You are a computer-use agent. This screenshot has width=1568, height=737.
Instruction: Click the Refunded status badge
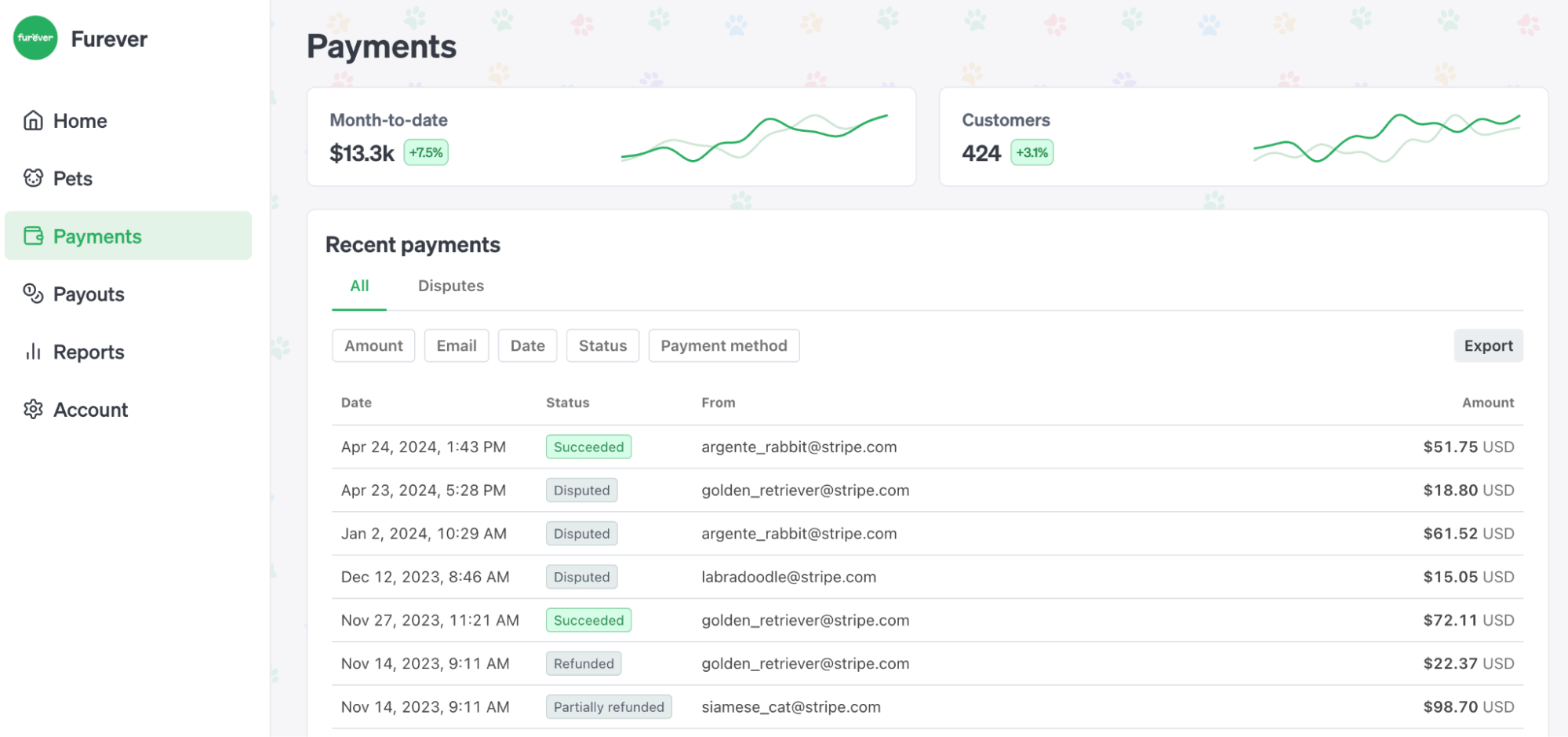click(x=584, y=663)
